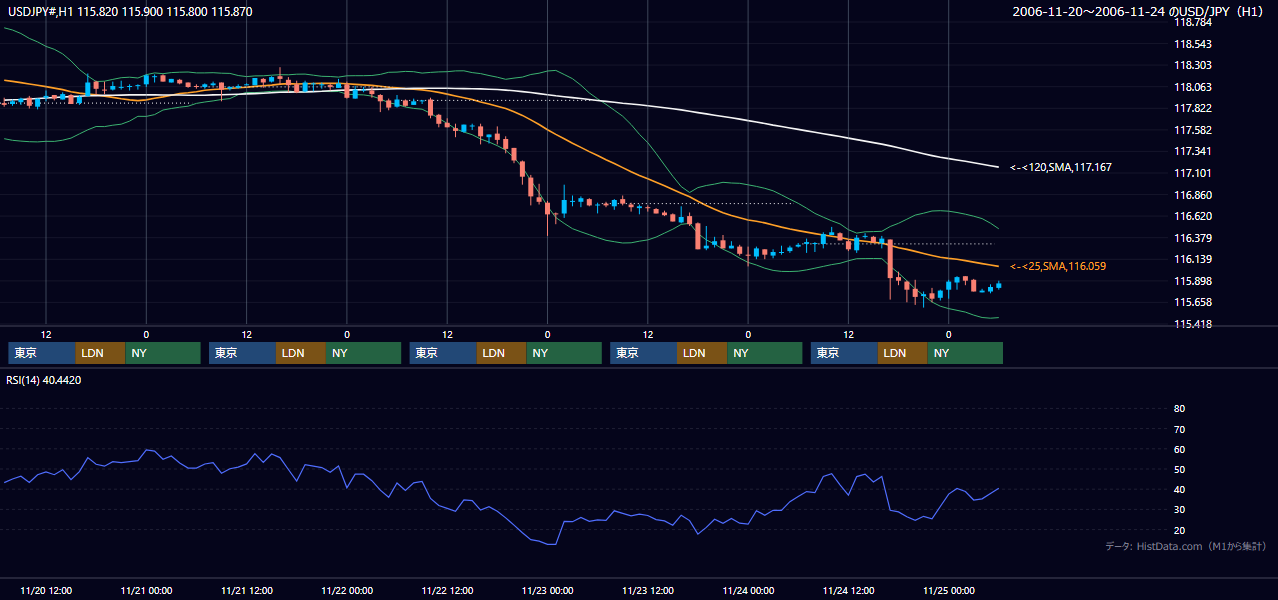Pick RSI scale level 30
Viewport: 1278px width, 600px height.
click(1179, 510)
